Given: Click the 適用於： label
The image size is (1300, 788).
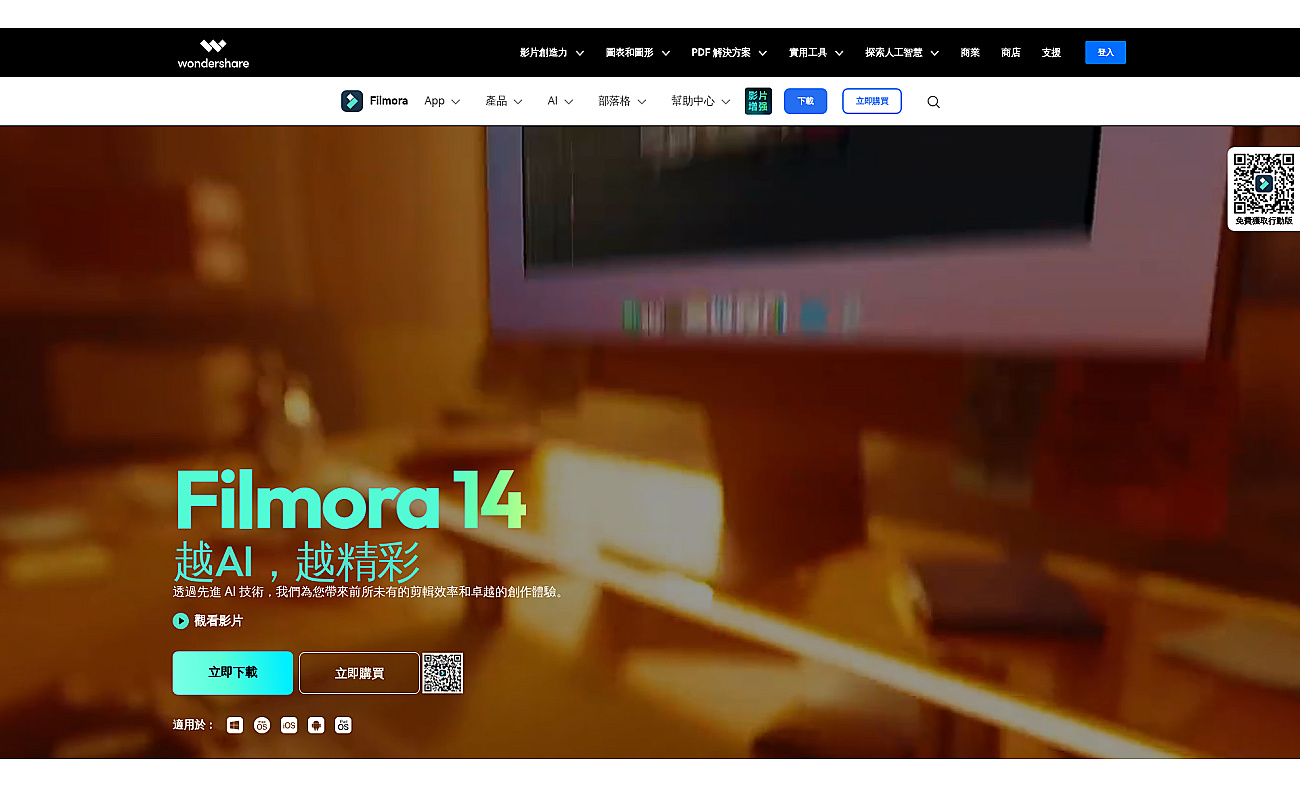Looking at the screenshot, I should pos(193,725).
